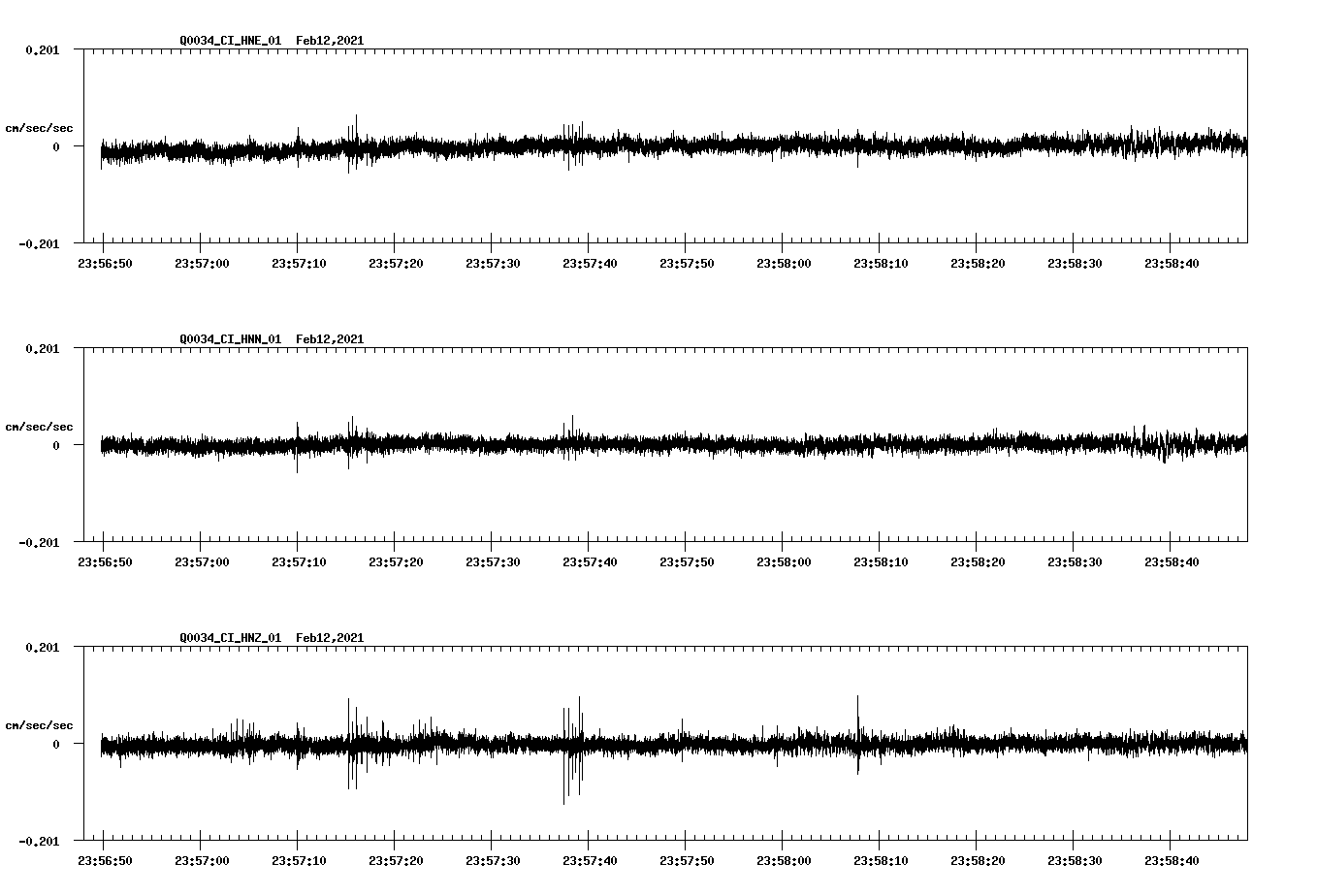Click the Feb12,2021 date label on the HNZ plot

point(330,638)
